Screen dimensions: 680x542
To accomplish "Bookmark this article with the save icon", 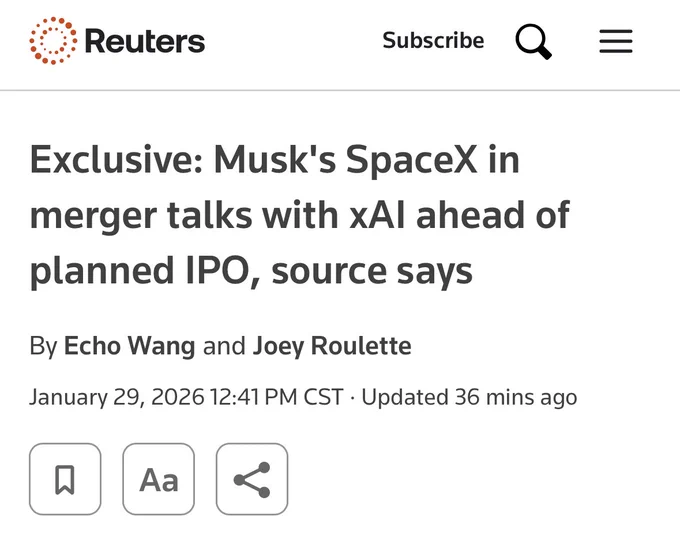I will click(x=65, y=479).
